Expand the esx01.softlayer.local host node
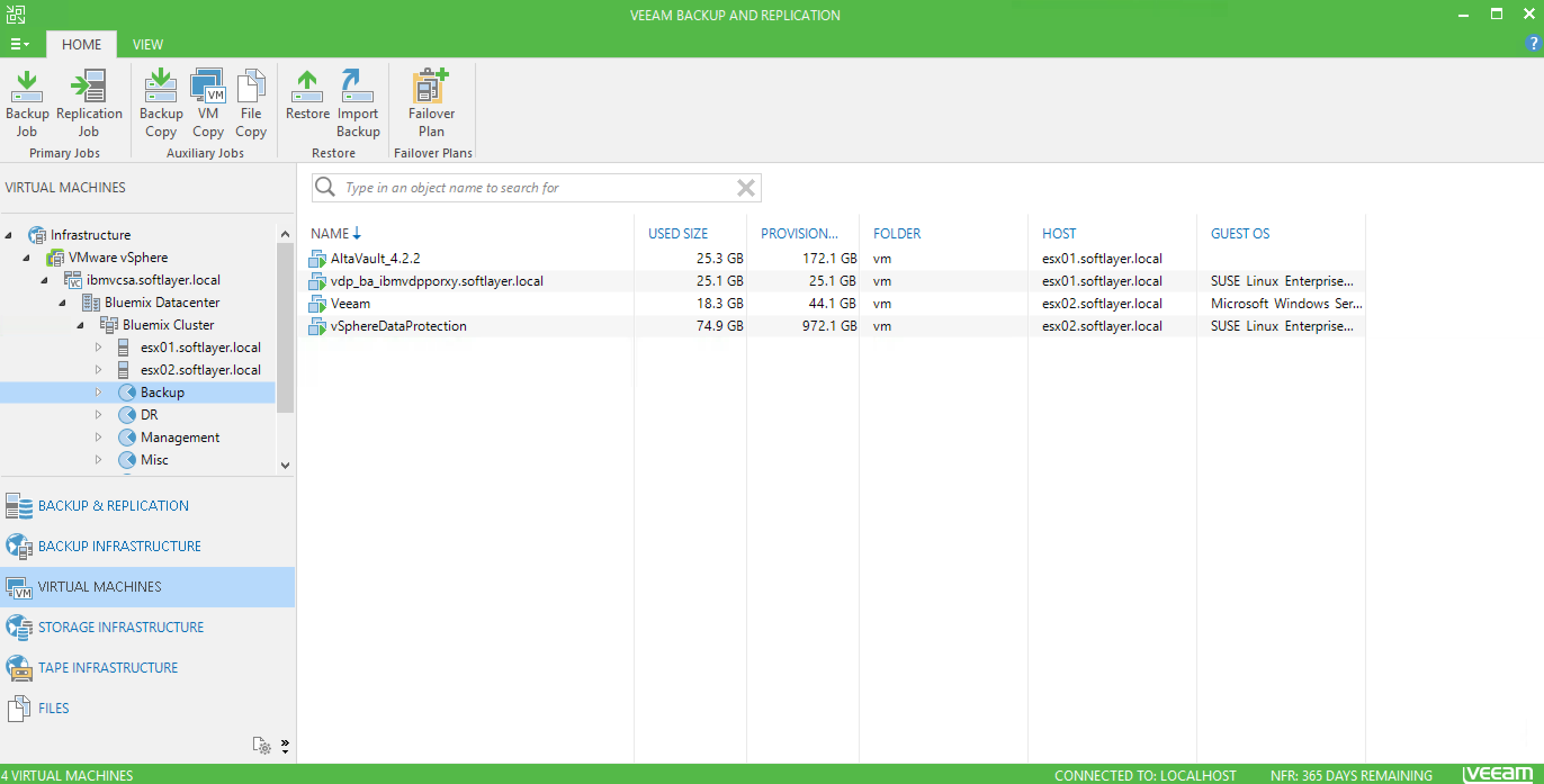 click(98, 347)
